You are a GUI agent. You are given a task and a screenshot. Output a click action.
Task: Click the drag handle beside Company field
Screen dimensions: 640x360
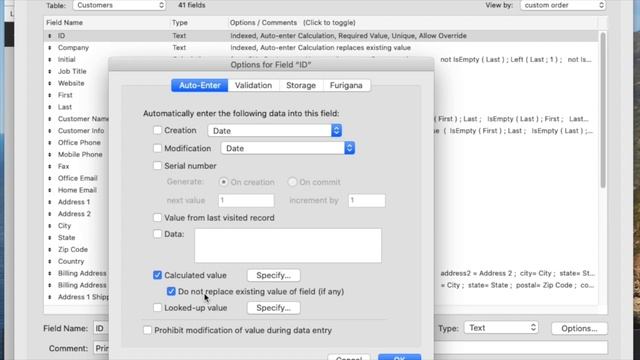coord(50,48)
